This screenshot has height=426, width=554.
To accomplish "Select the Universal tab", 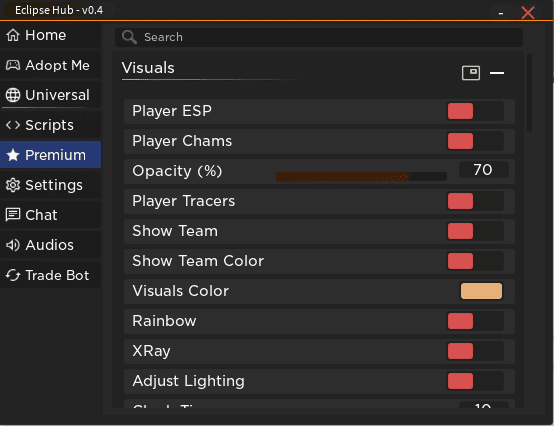I will 51,95.
